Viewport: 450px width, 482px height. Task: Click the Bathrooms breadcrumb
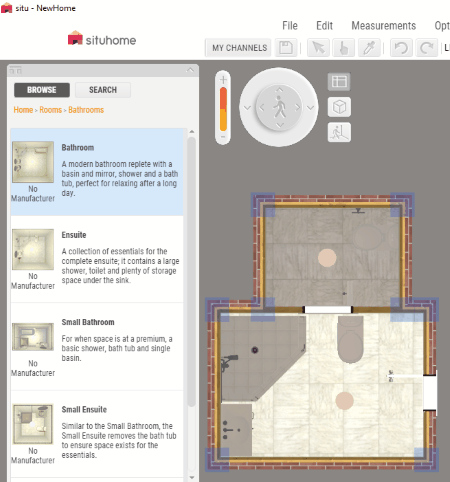pyautogui.click(x=86, y=110)
